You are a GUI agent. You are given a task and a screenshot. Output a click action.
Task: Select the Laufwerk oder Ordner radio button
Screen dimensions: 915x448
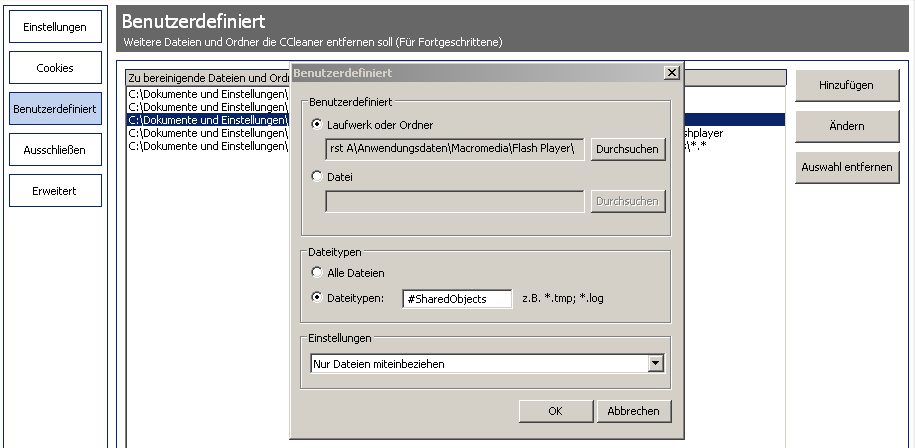[317, 124]
